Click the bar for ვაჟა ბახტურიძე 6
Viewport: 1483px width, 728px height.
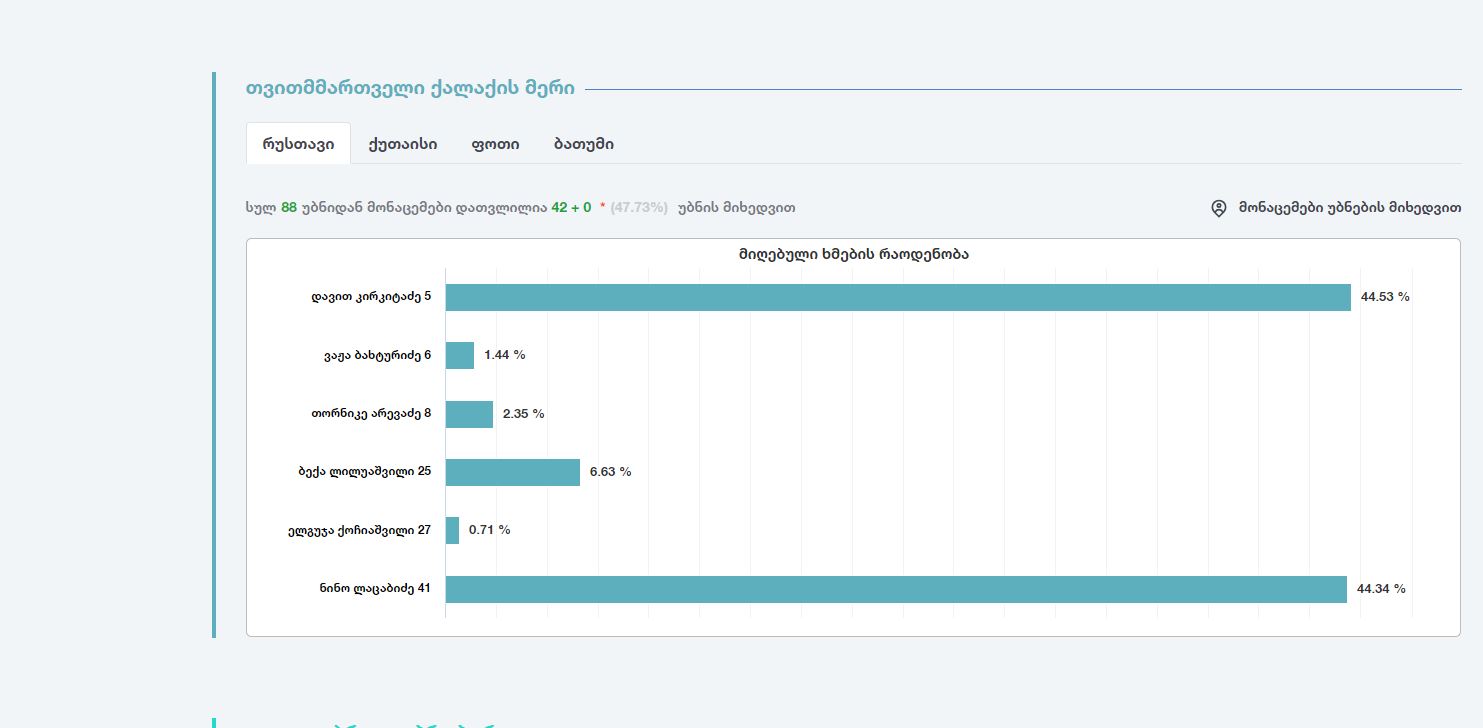click(x=460, y=355)
